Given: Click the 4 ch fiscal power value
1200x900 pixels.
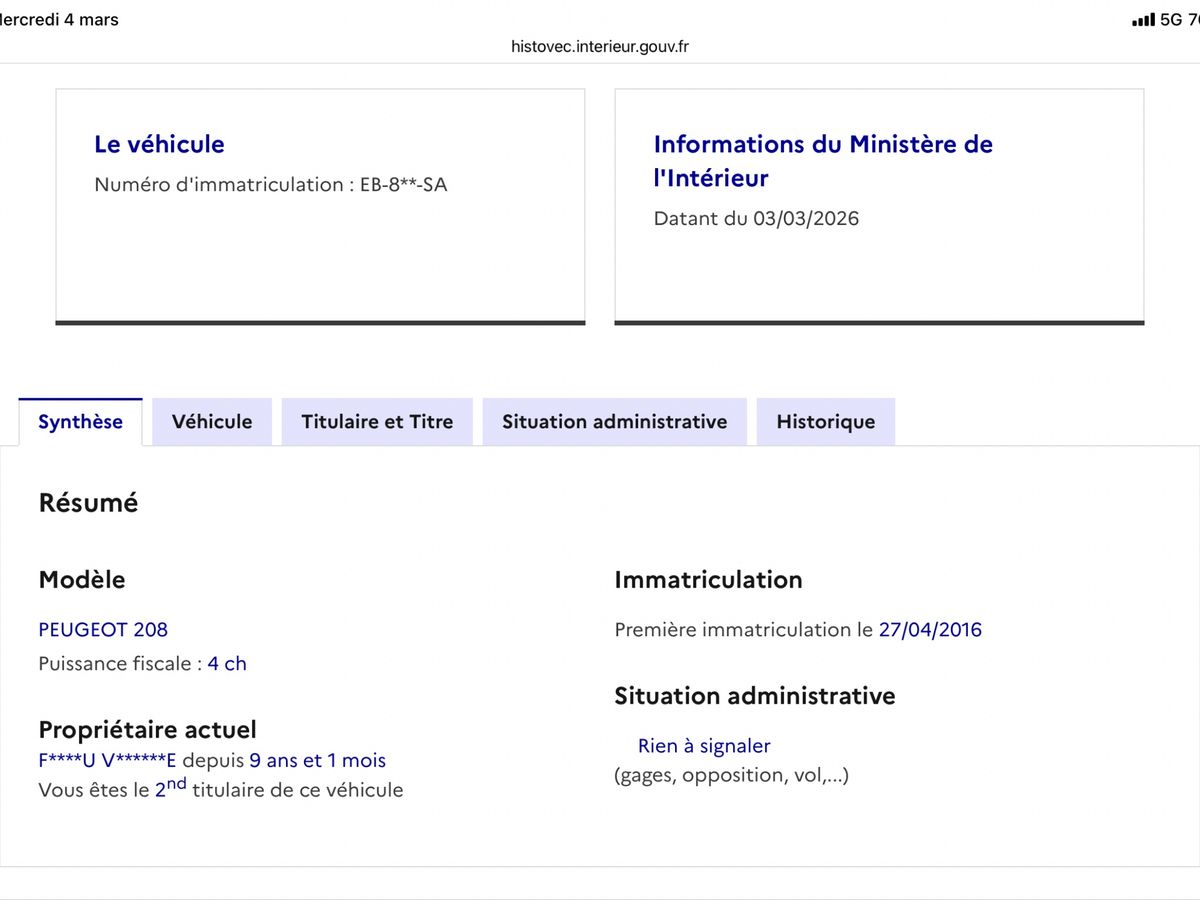Looking at the screenshot, I should pyautogui.click(x=227, y=663).
